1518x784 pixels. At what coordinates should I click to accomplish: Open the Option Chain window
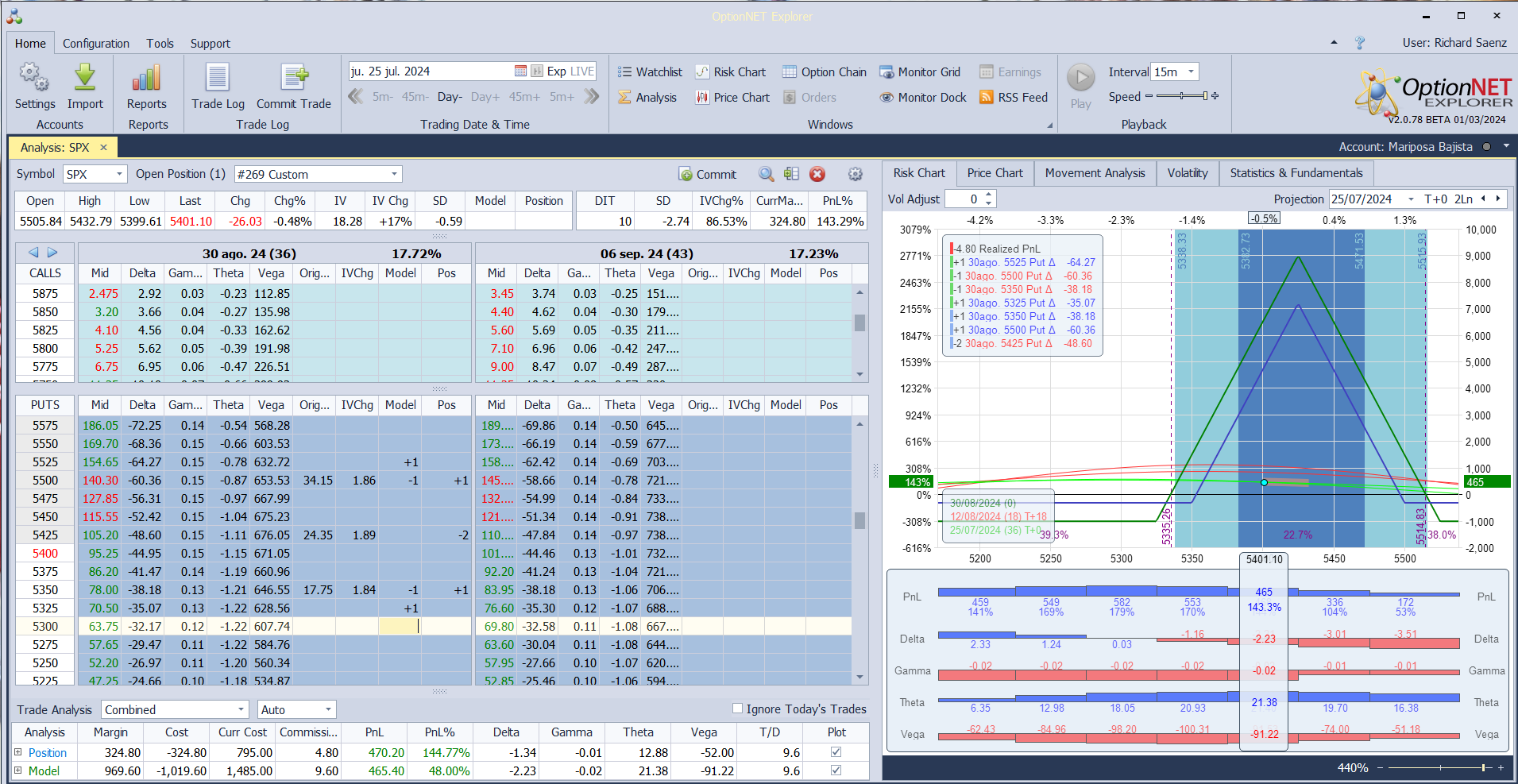(x=824, y=72)
